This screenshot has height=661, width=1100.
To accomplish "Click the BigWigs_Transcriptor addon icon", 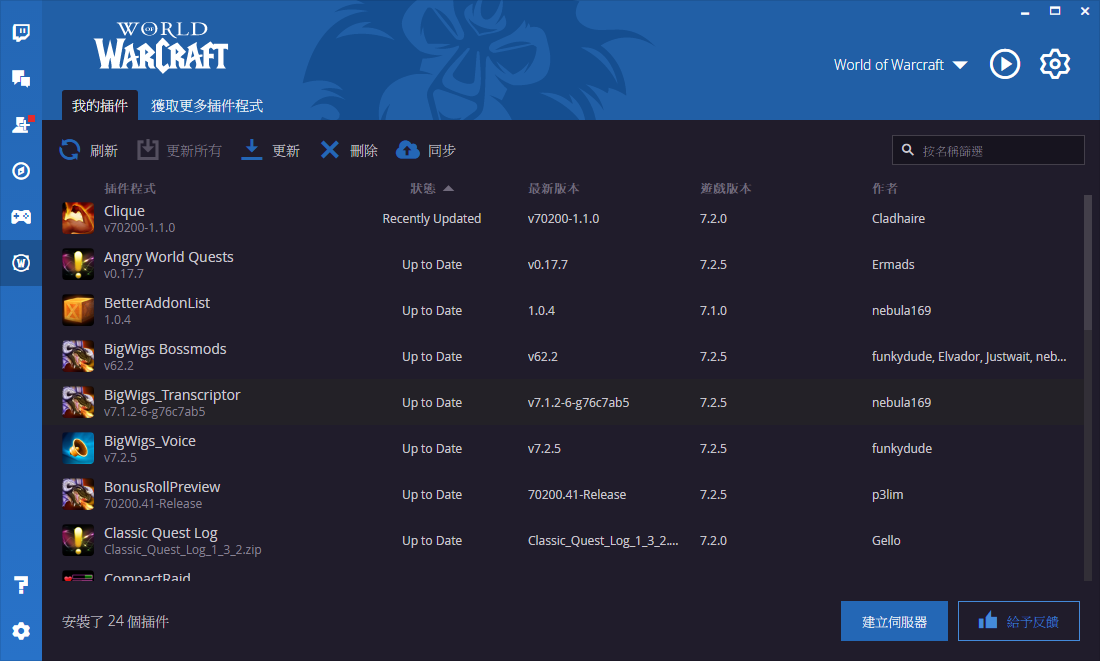I will pyautogui.click(x=78, y=402).
